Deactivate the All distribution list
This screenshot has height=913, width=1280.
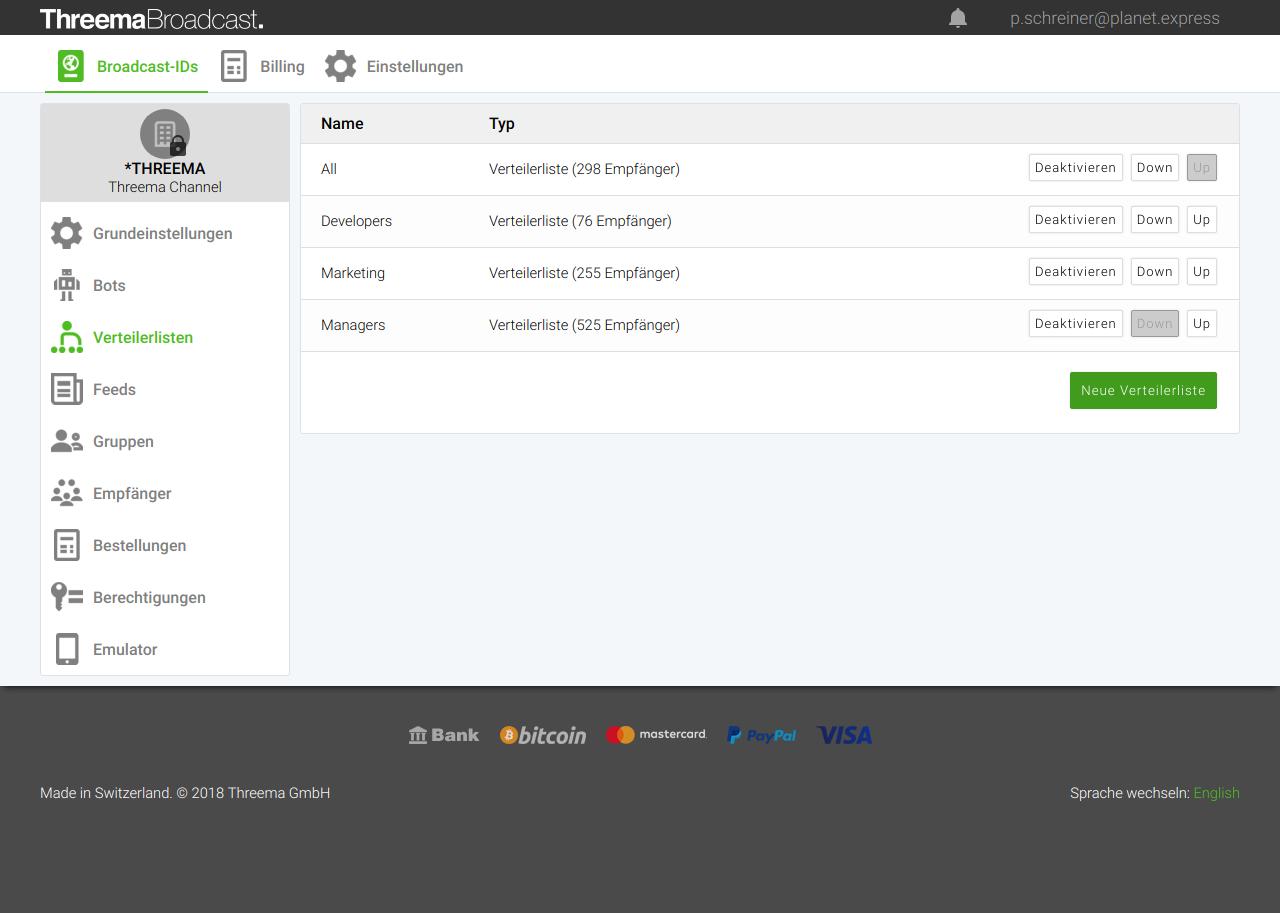pyautogui.click(x=1075, y=168)
